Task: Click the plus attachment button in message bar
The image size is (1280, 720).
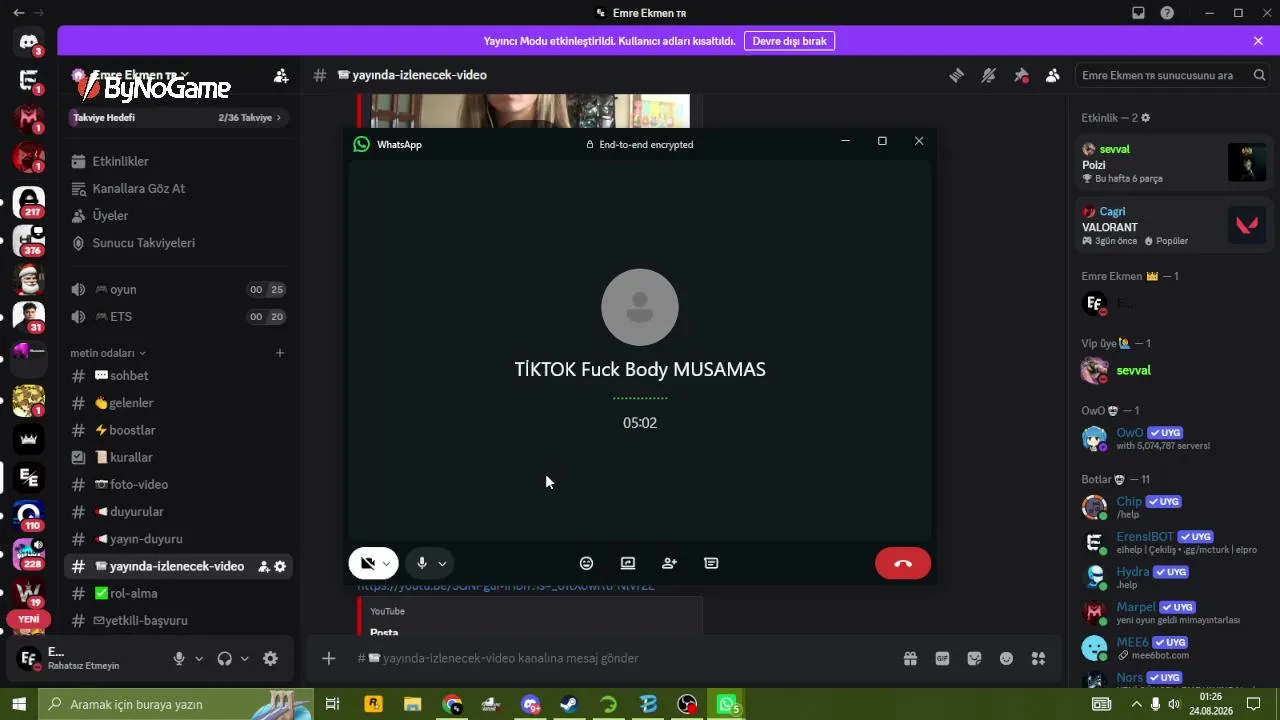Action: 328,658
